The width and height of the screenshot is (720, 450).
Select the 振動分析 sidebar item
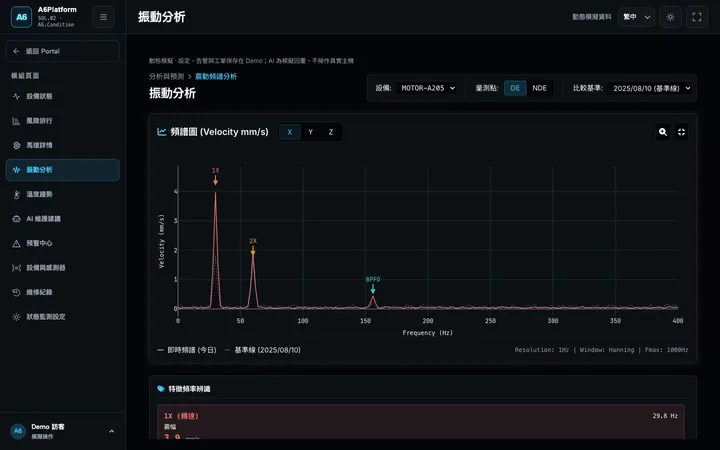[63, 170]
